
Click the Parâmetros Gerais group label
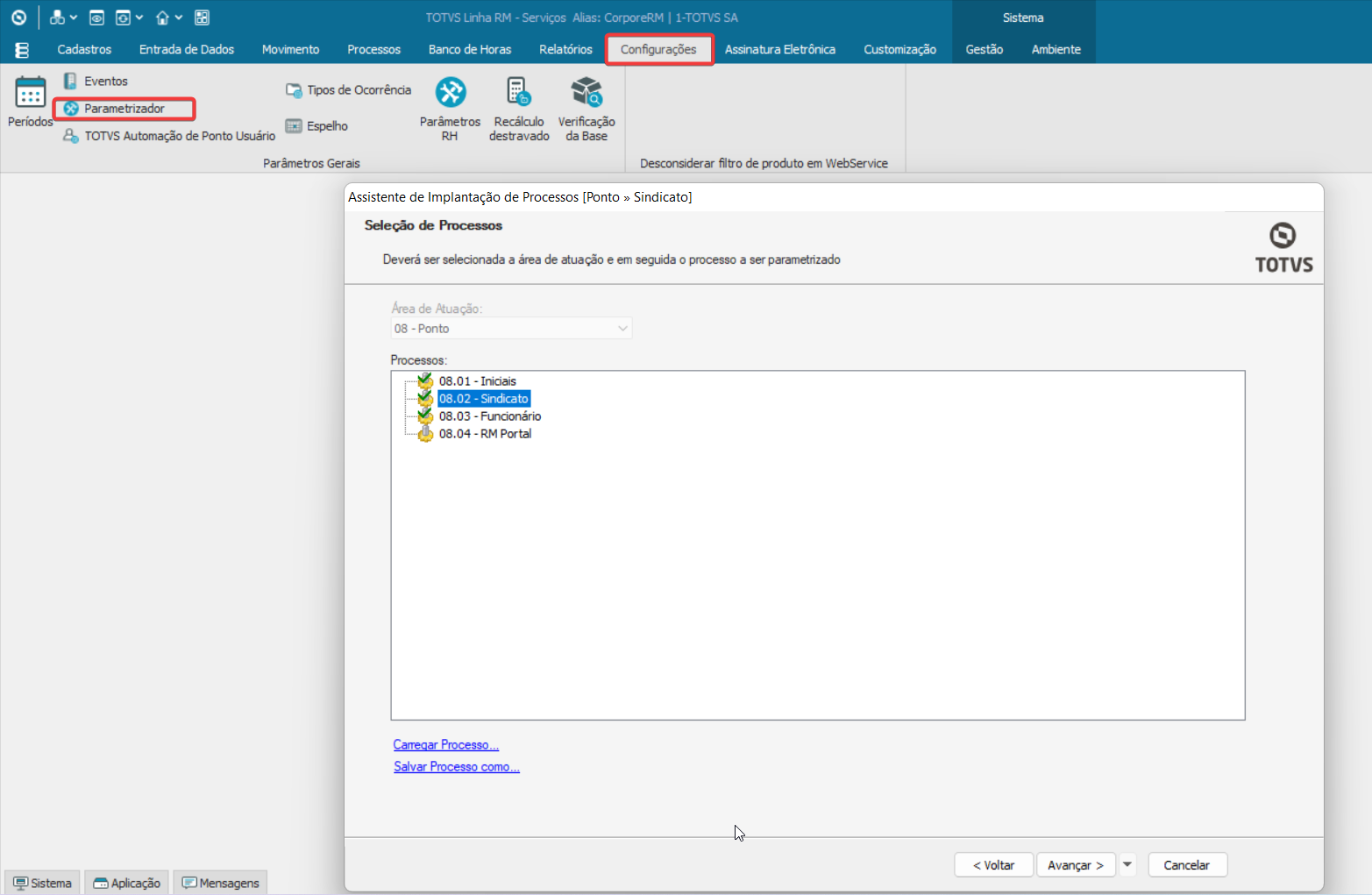311,163
